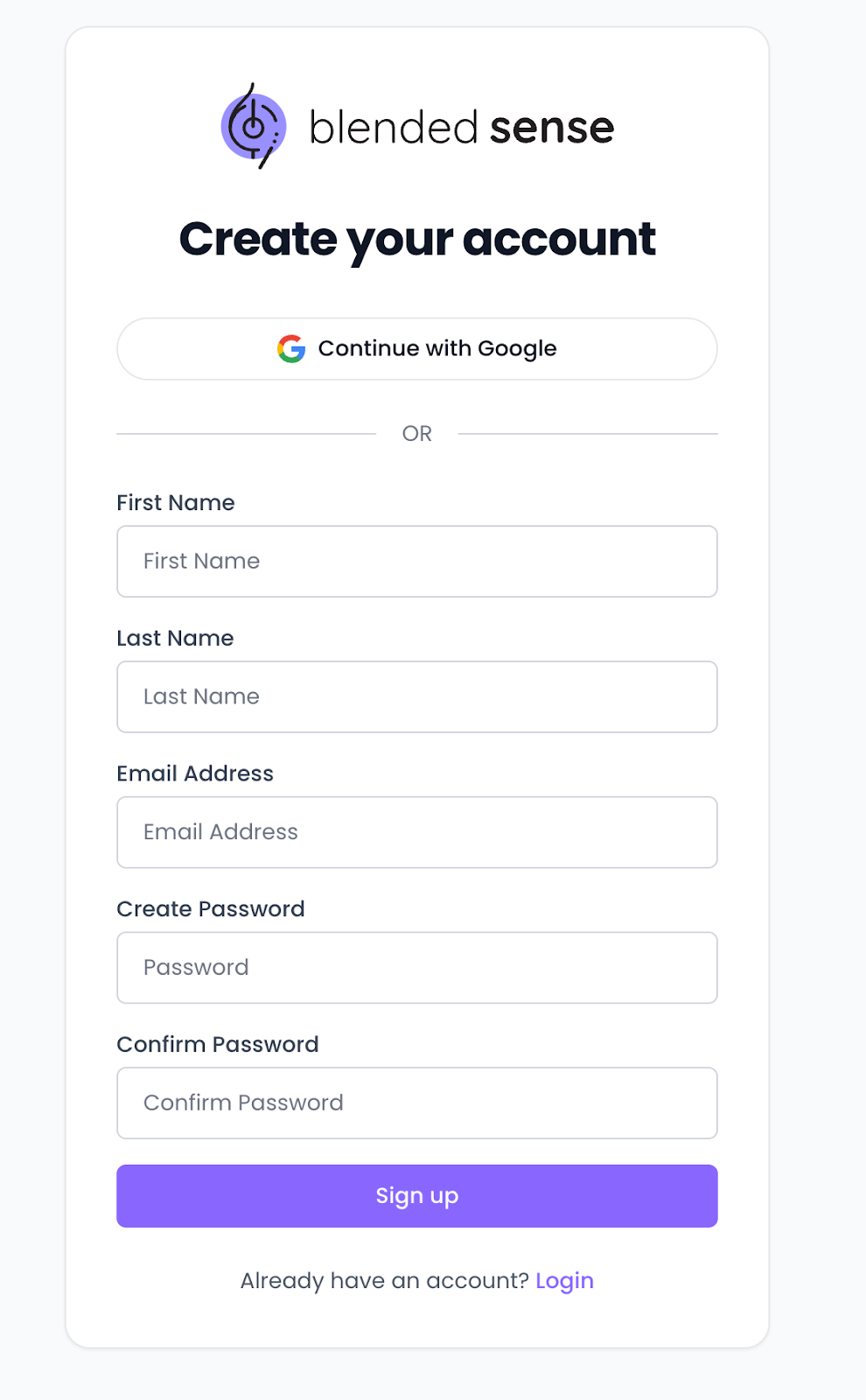866x1400 pixels.
Task: Click into the Last Name field
Action: [417, 697]
